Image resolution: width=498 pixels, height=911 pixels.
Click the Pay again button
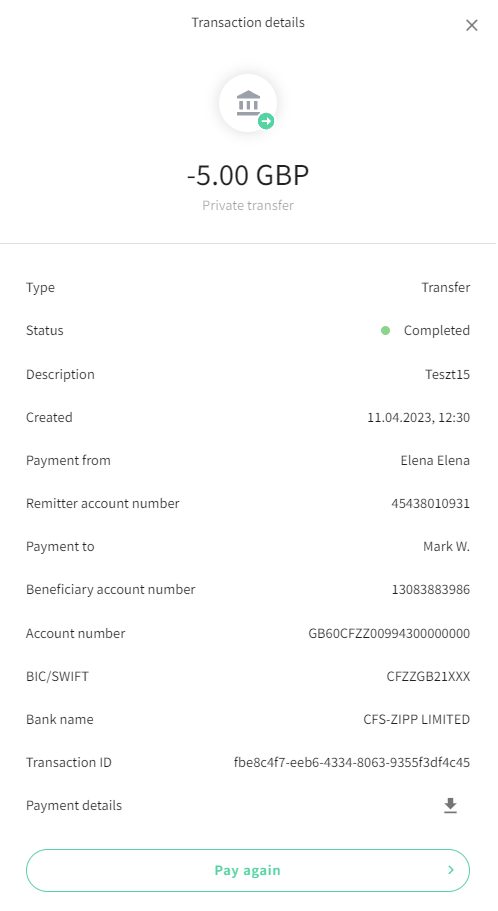tap(248, 870)
